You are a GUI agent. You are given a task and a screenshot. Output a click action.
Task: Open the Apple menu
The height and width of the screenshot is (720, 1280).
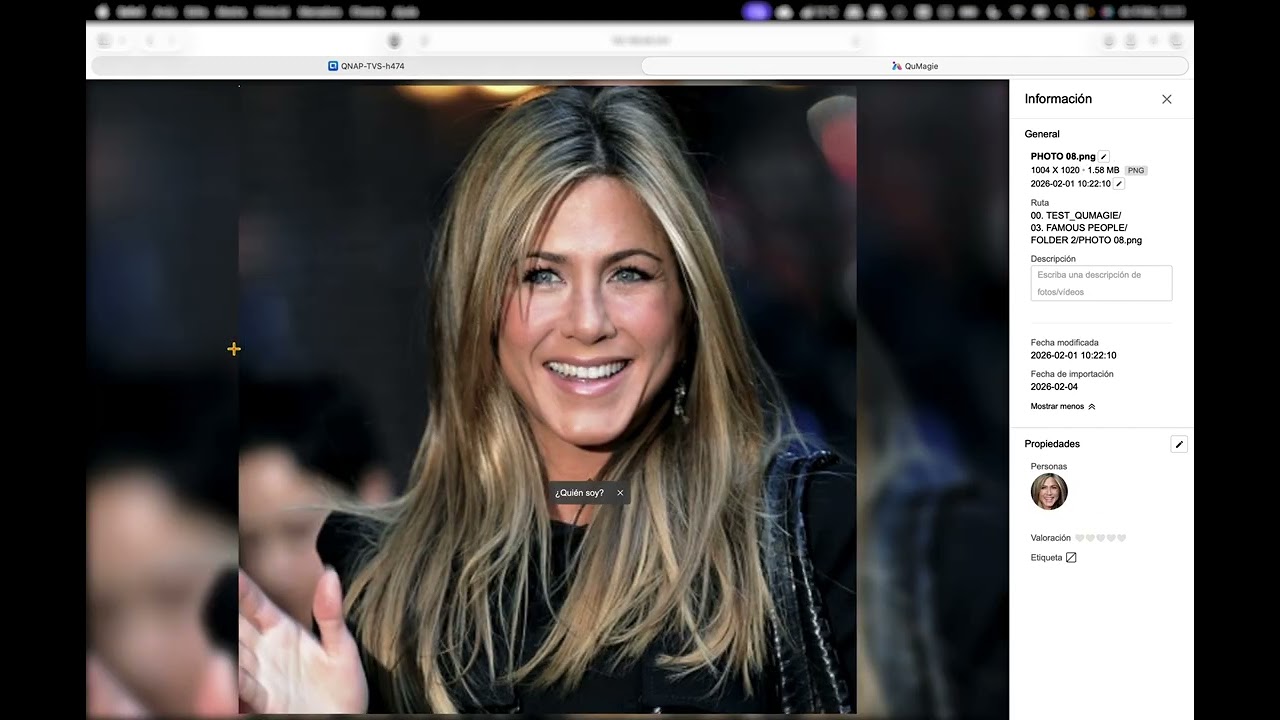tap(102, 12)
